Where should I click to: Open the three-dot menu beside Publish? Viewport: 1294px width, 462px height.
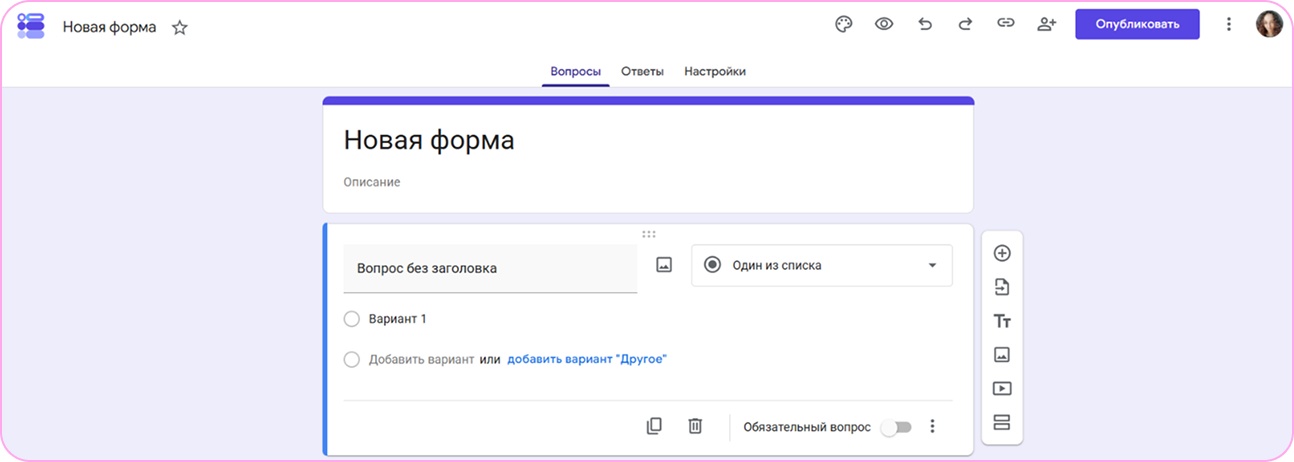(1229, 25)
